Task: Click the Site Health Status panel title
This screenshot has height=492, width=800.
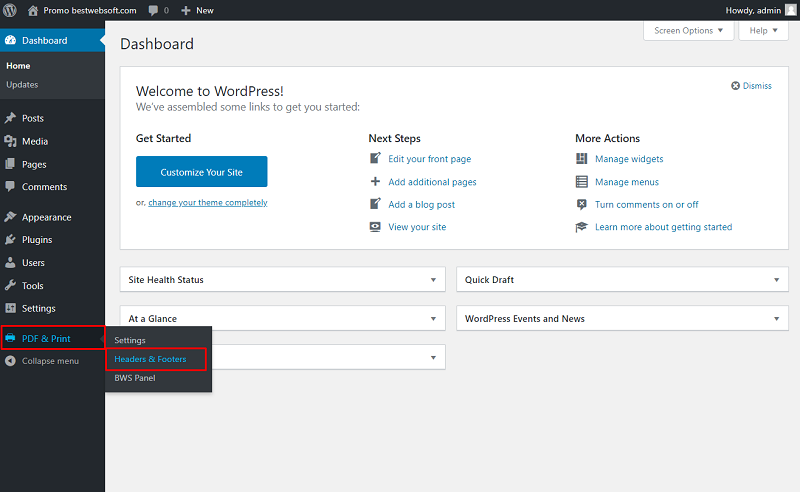Action: 166,280
